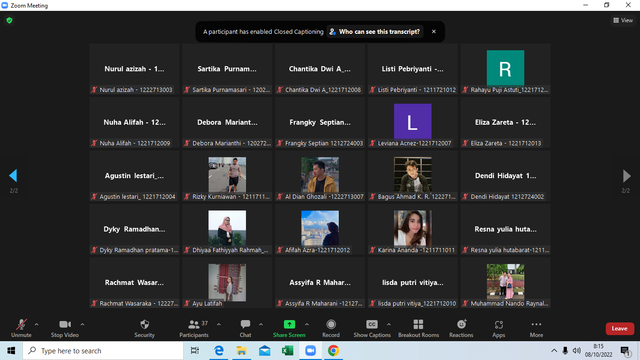Dismiss the closed captioning notification
This screenshot has height=360, width=640.
(x=433, y=31)
